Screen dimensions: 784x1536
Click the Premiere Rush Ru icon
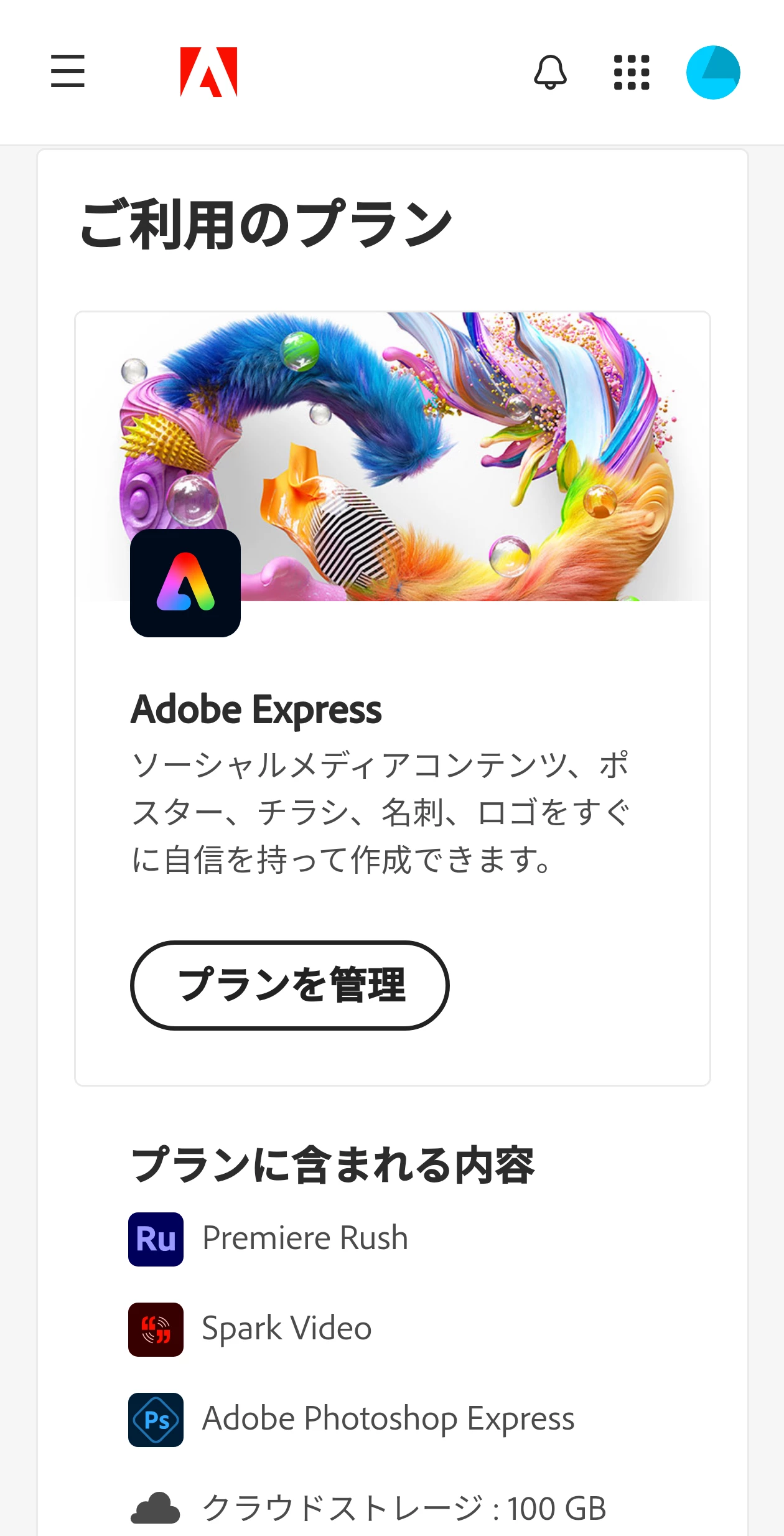pos(156,1239)
